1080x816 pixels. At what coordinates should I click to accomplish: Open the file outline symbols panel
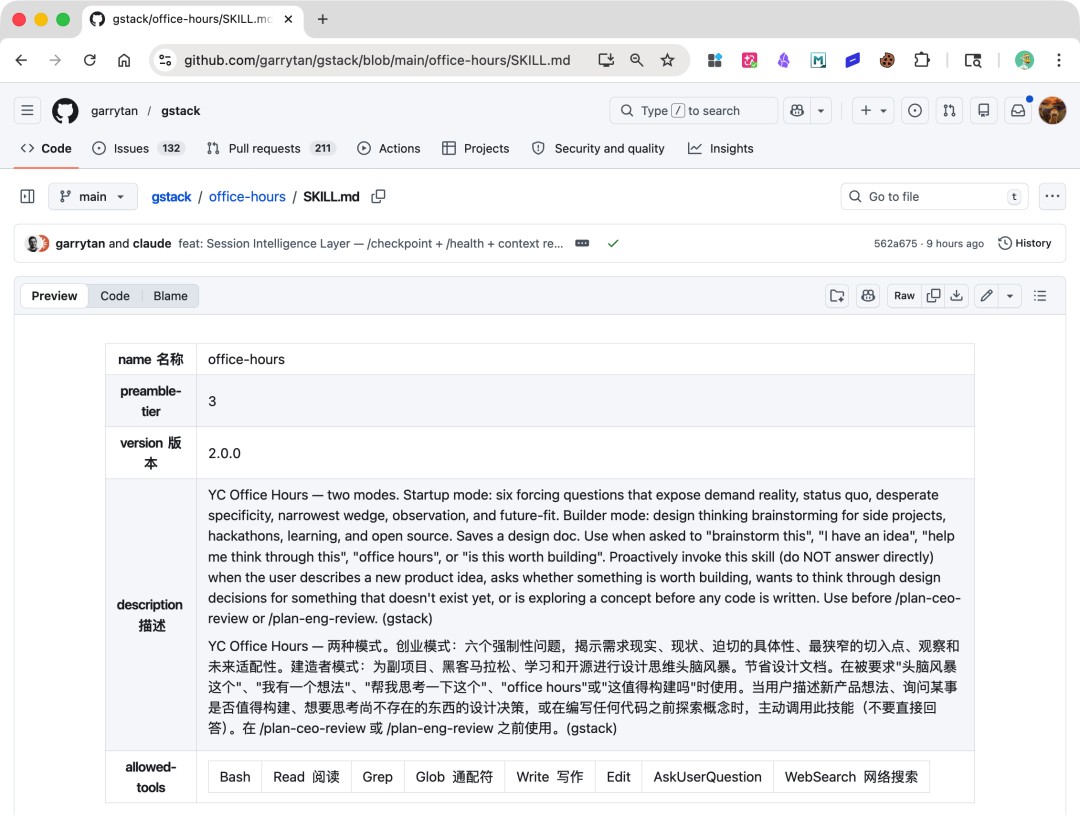pyautogui.click(x=1039, y=296)
